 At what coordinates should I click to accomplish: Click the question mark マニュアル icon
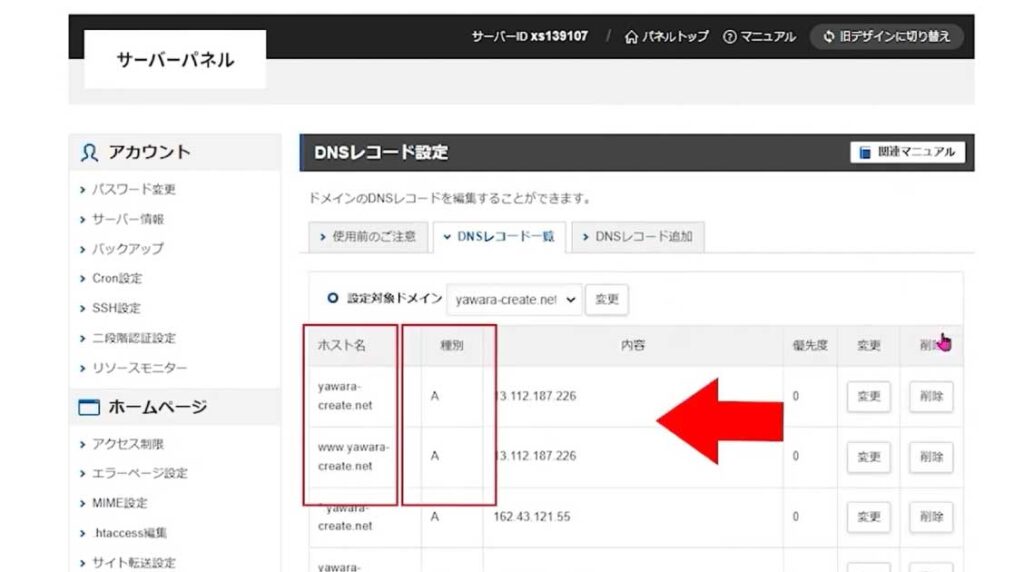click(729, 37)
